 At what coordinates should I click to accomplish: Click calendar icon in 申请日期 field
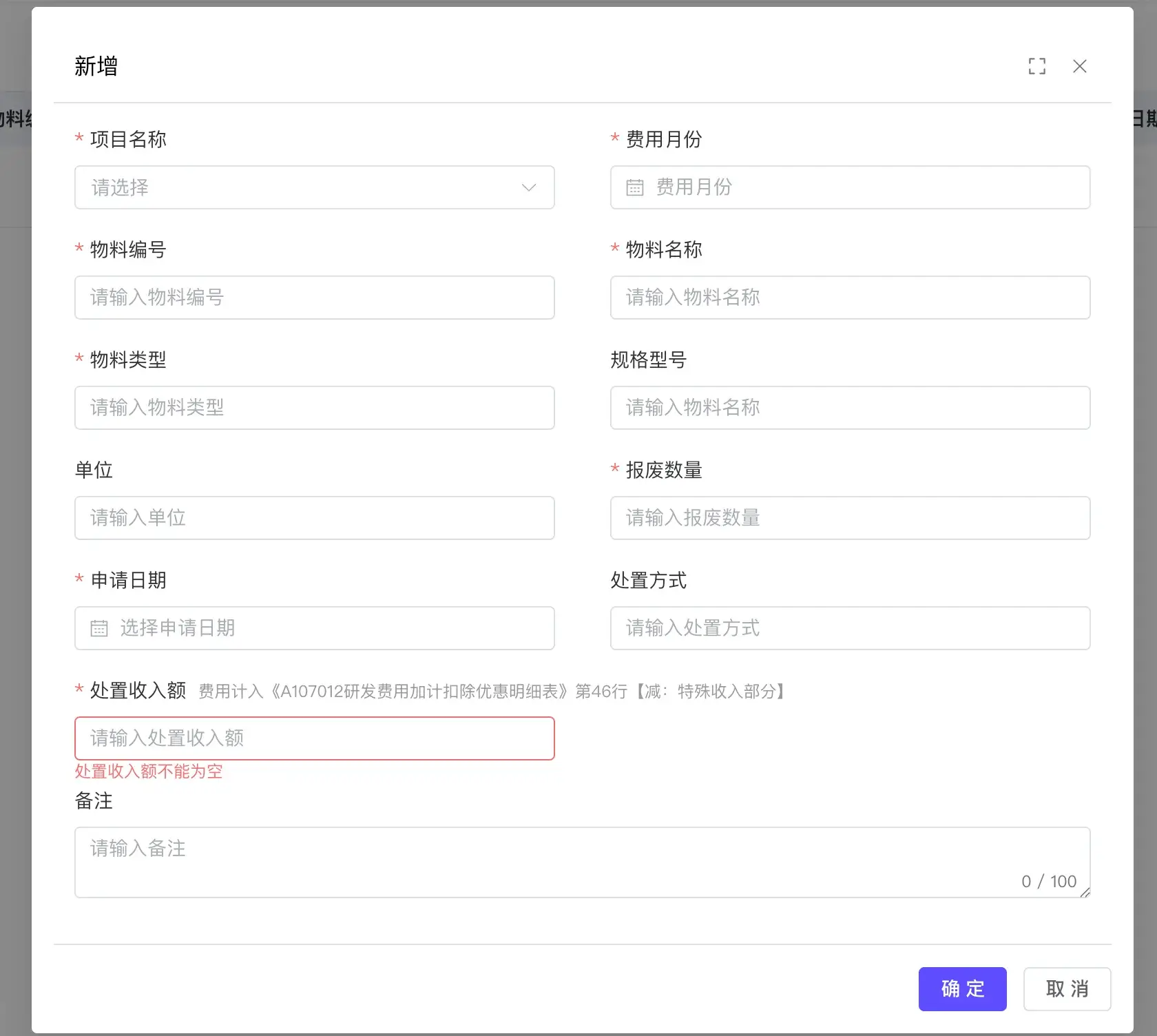[x=99, y=628]
